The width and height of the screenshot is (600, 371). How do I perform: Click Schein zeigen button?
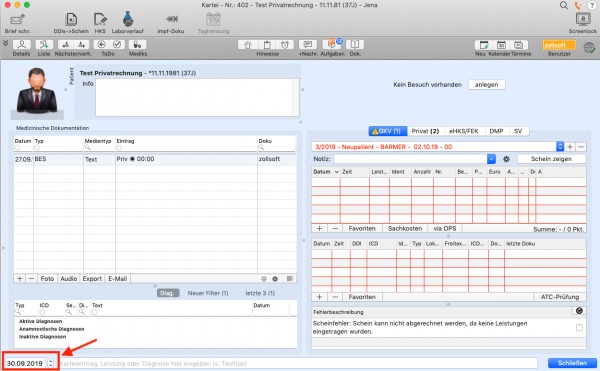[x=551, y=159]
